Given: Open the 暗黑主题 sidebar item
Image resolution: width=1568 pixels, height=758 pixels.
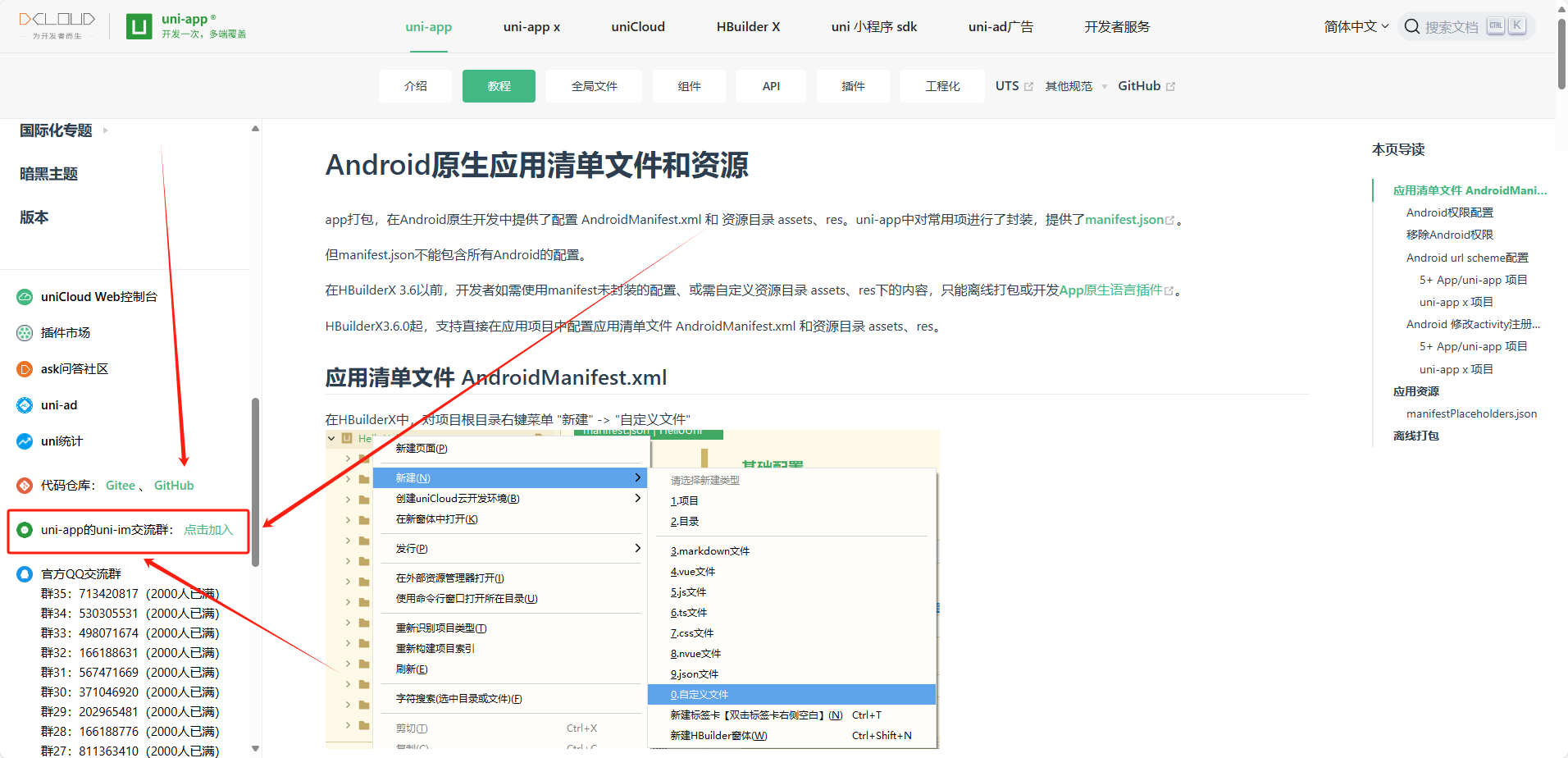Looking at the screenshot, I should pos(48,174).
